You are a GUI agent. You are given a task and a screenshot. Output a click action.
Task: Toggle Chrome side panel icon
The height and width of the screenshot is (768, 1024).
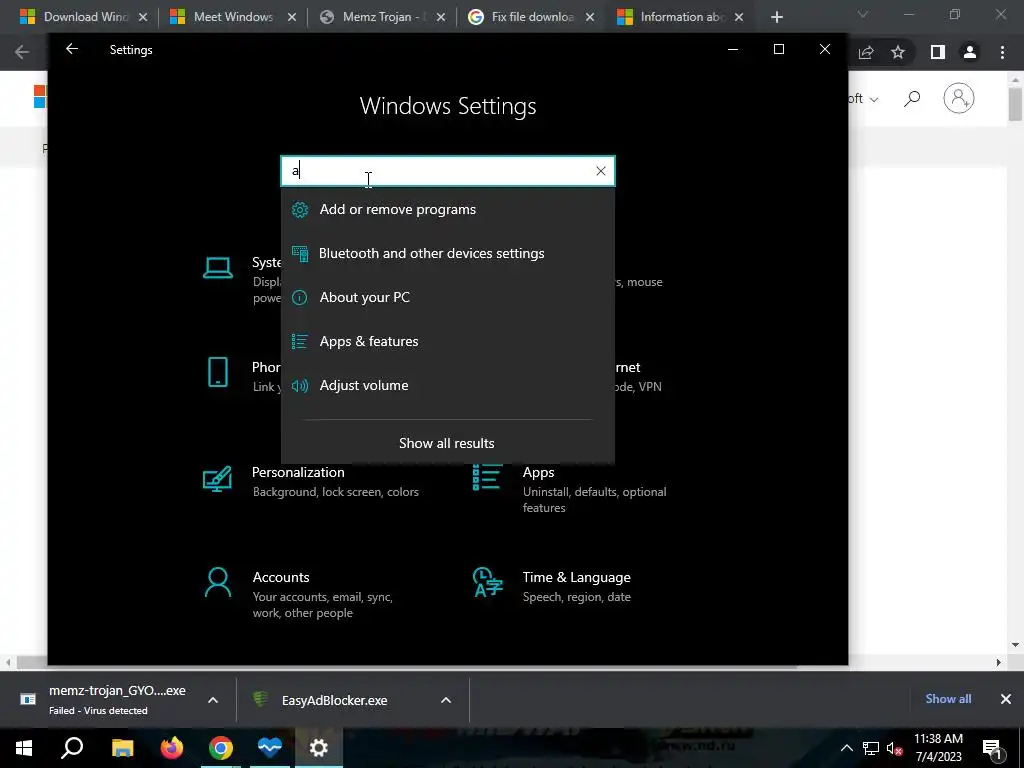[x=937, y=52]
